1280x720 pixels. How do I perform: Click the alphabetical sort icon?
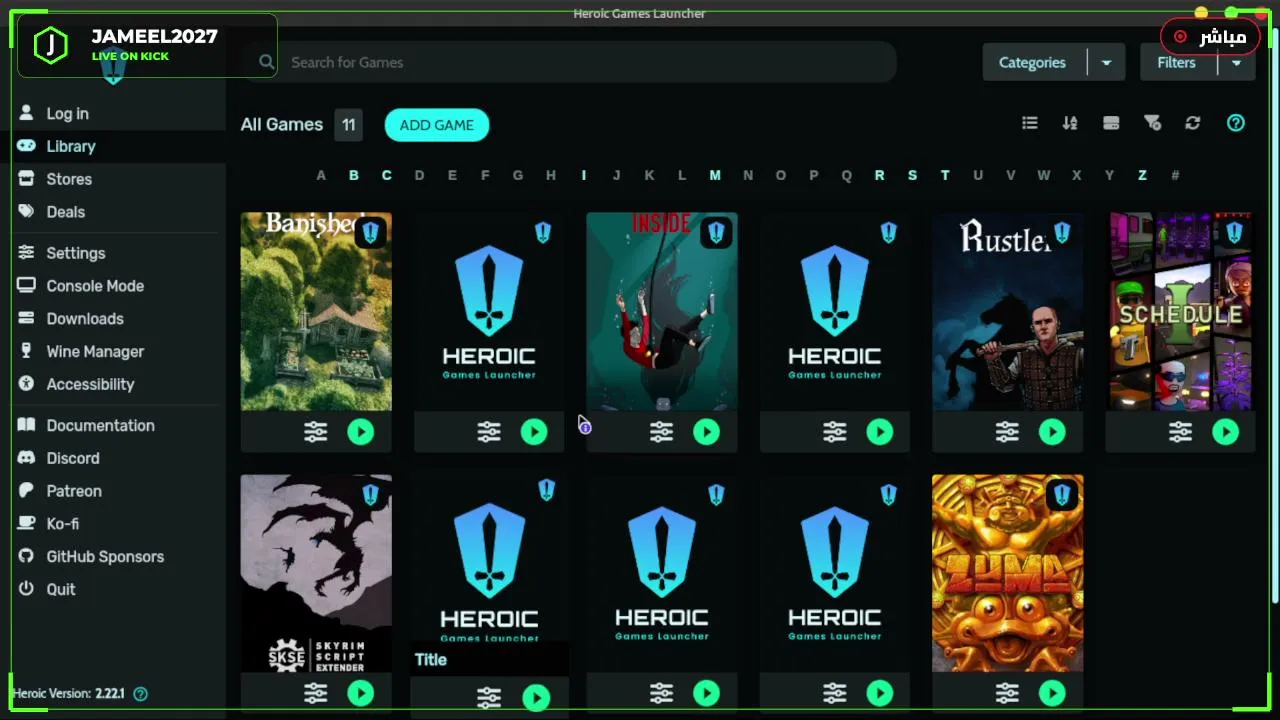coord(1070,123)
